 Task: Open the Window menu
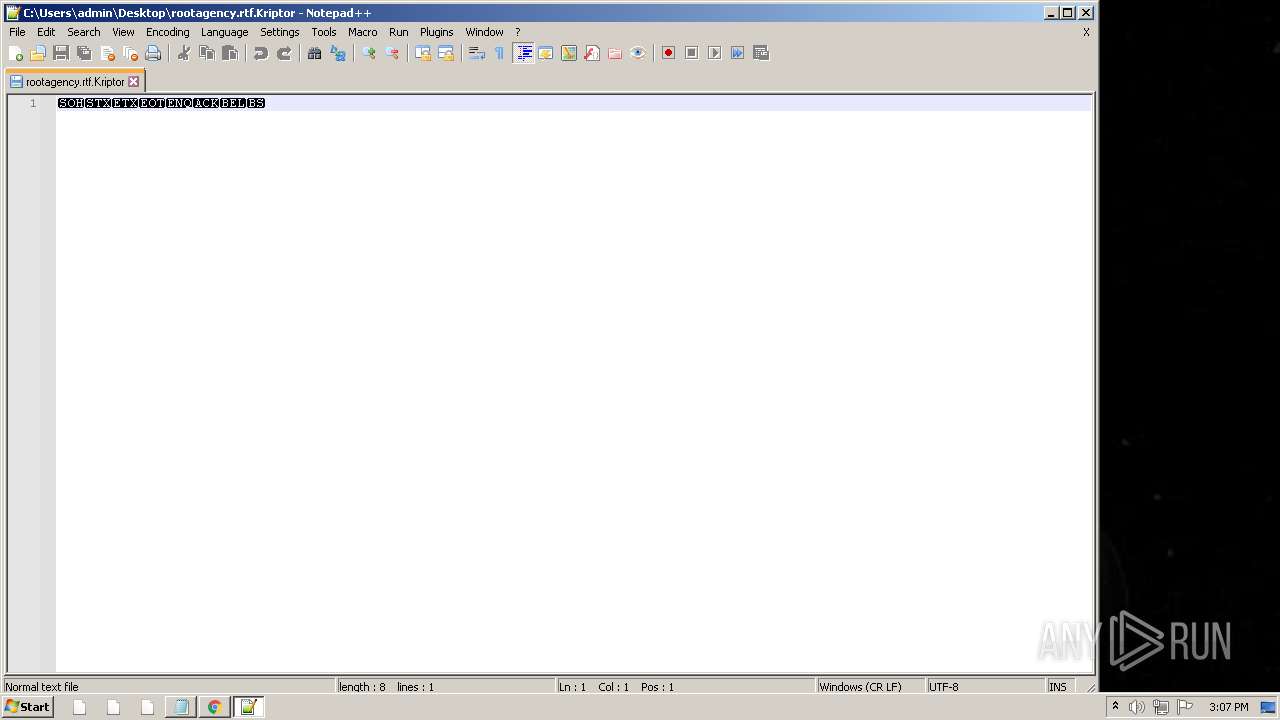click(485, 32)
